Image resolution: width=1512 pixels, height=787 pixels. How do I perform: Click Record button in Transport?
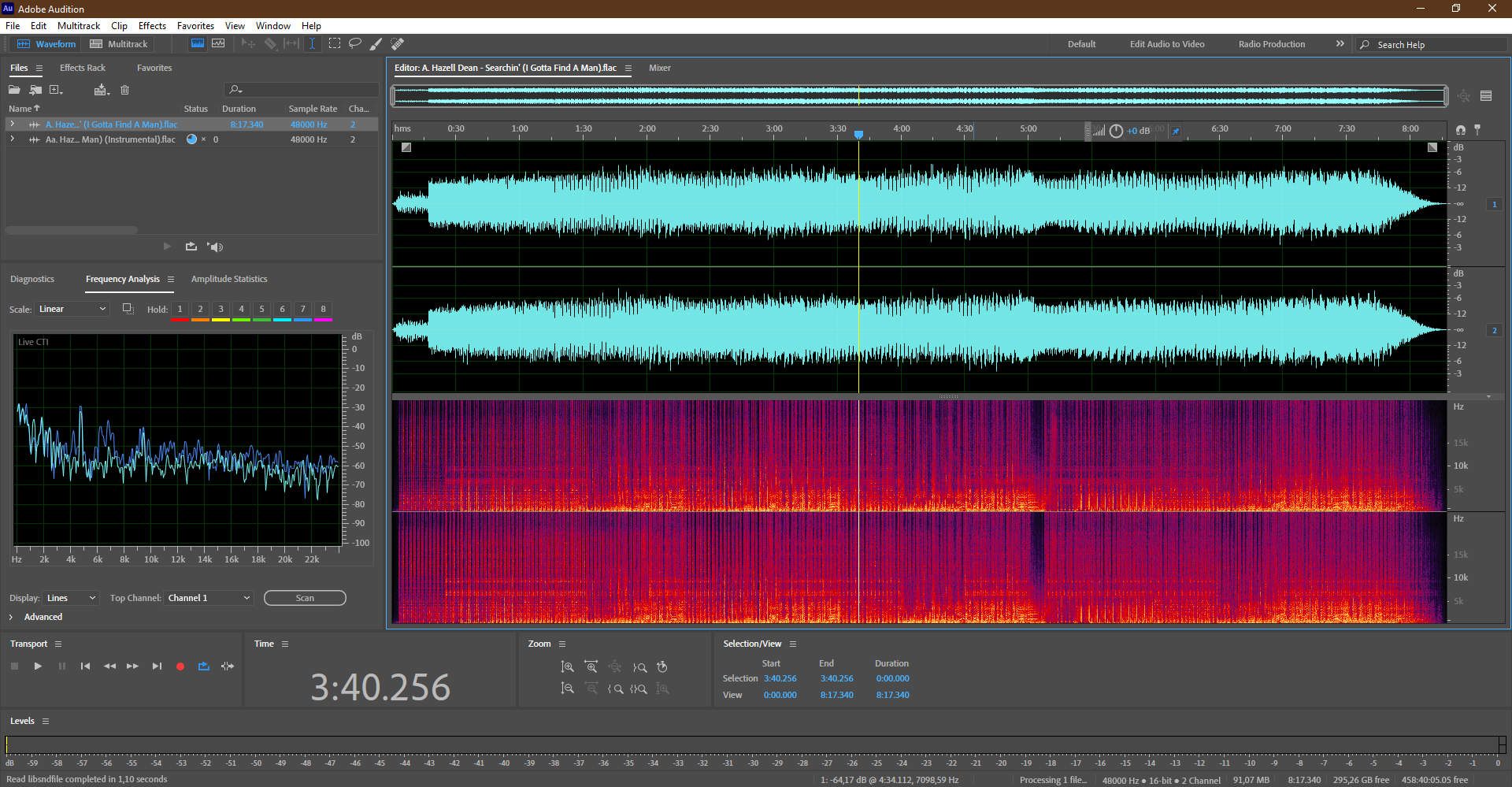click(180, 666)
